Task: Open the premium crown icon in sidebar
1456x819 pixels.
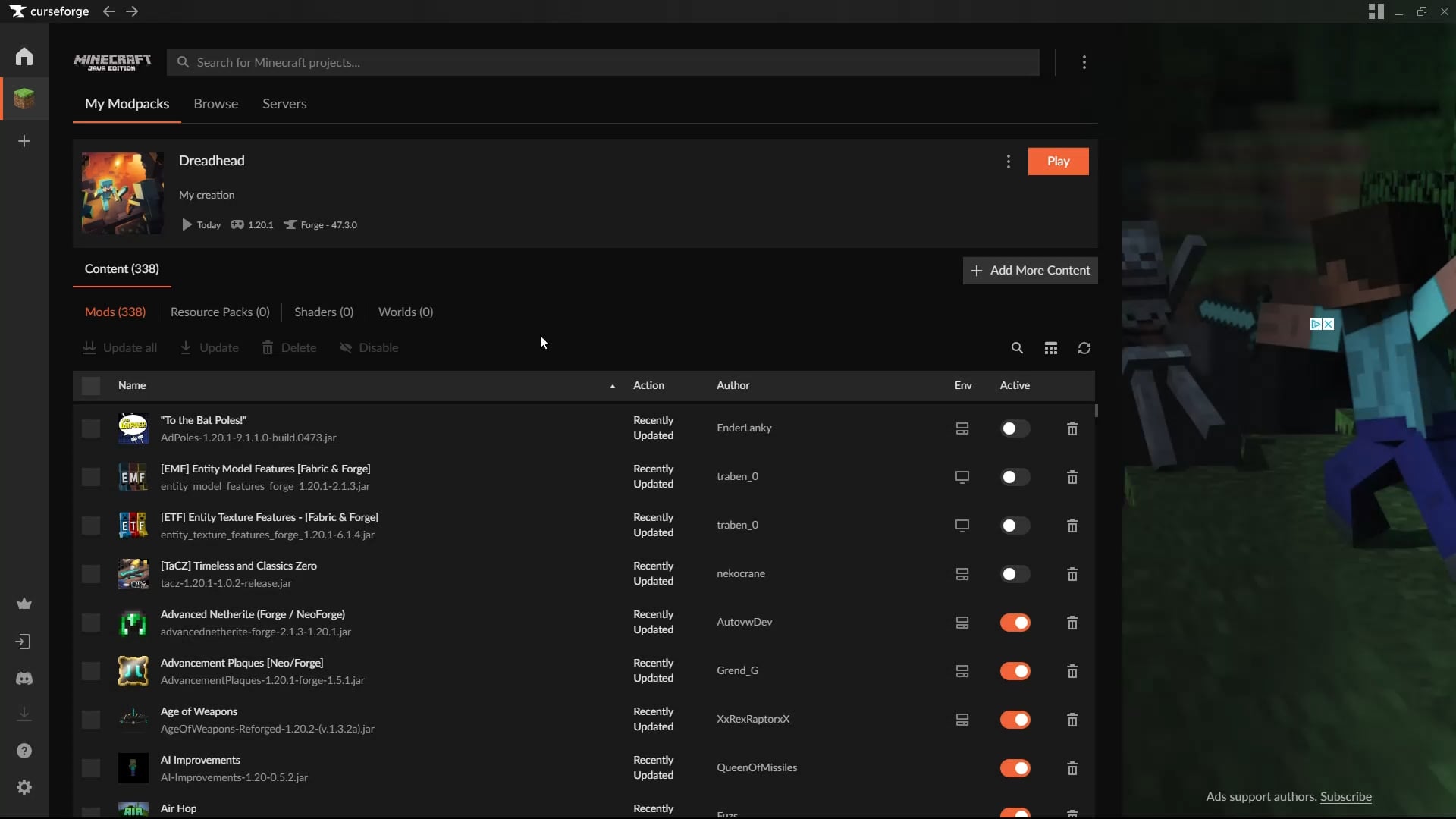Action: tap(24, 604)
